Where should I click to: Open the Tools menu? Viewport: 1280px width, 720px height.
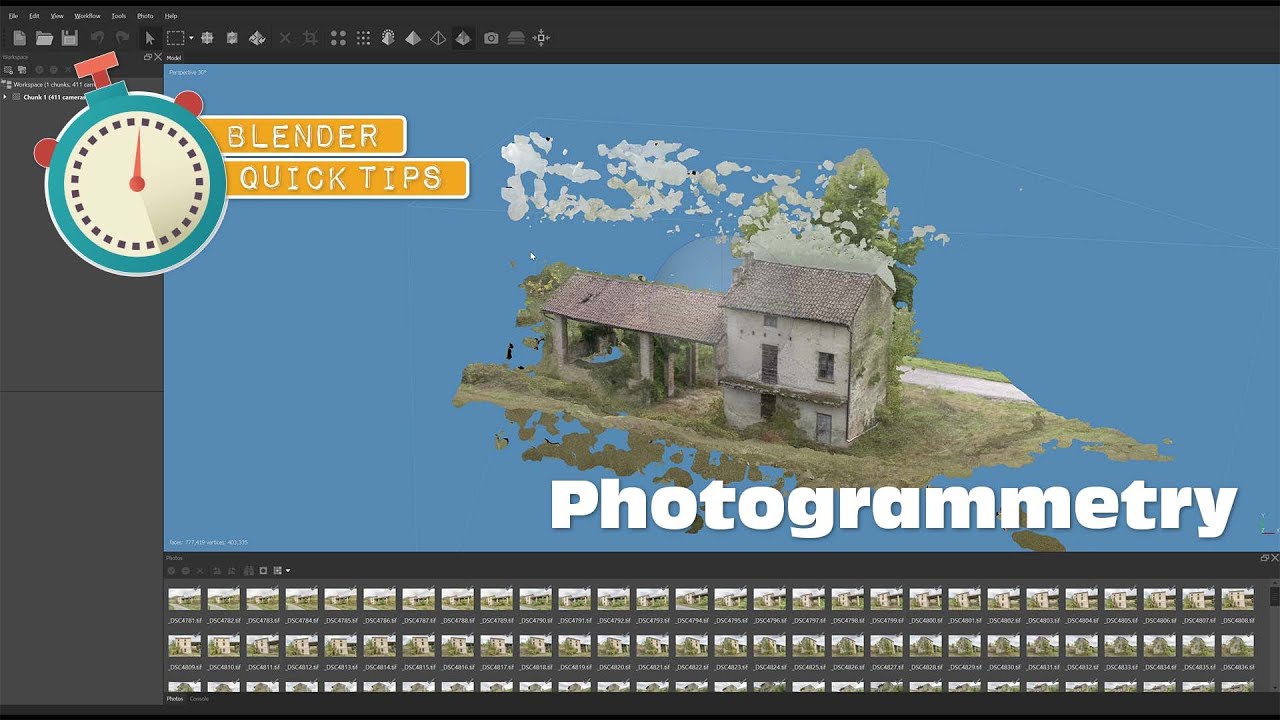[x=119, y=16]
